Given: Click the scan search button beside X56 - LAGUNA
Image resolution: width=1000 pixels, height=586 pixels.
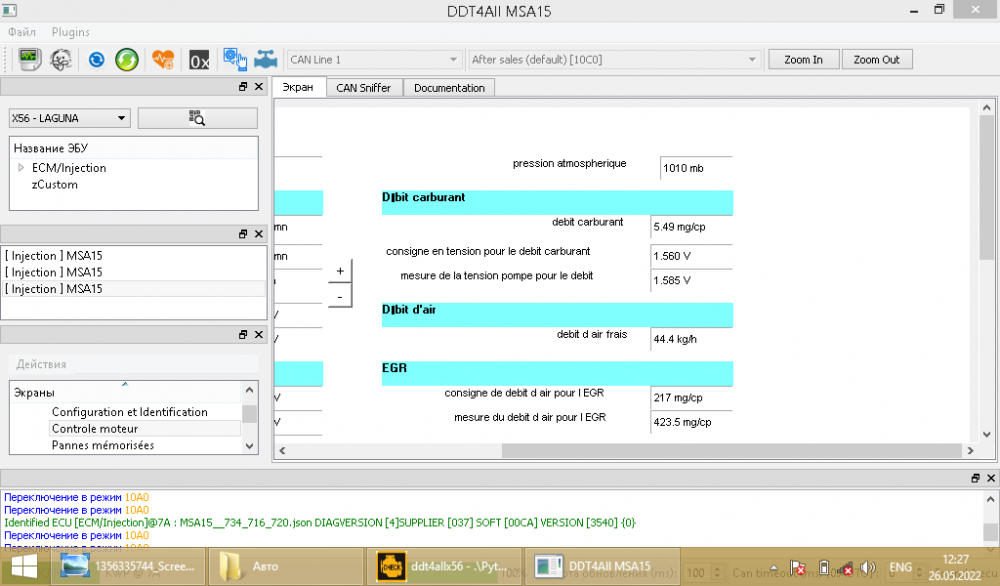Looking at the screenshot, I should 198,118.
